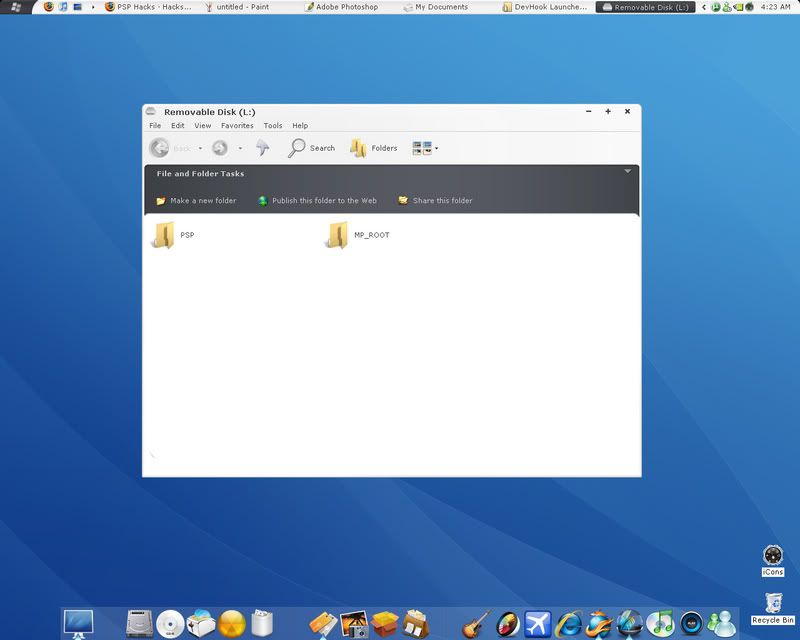This screenshot has width=800, height=640.
Task: Open Search in the Explorer toolbar
Action: [x=312, y=148]
